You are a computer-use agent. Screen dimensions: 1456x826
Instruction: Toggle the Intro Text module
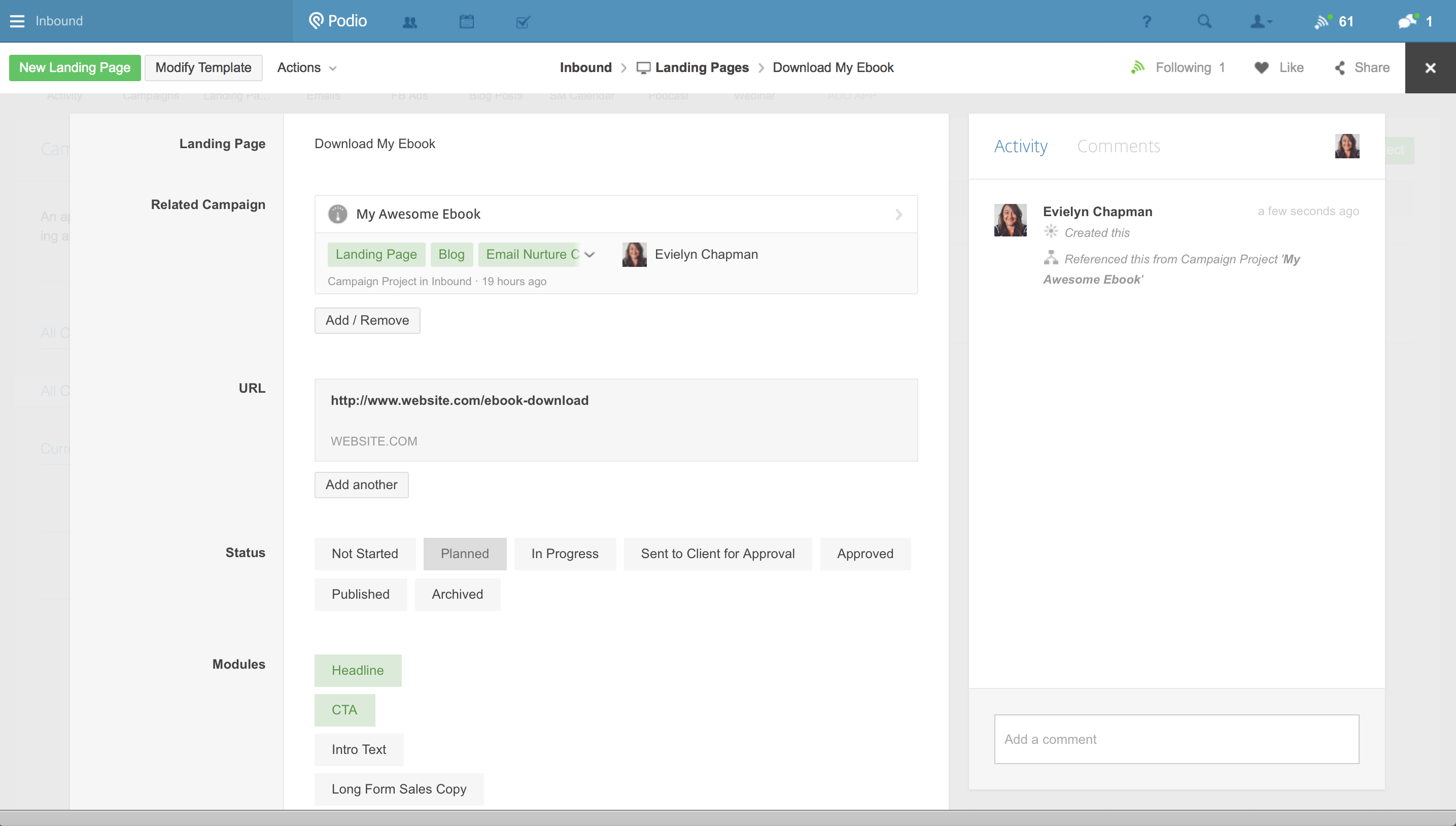point(359,749)
